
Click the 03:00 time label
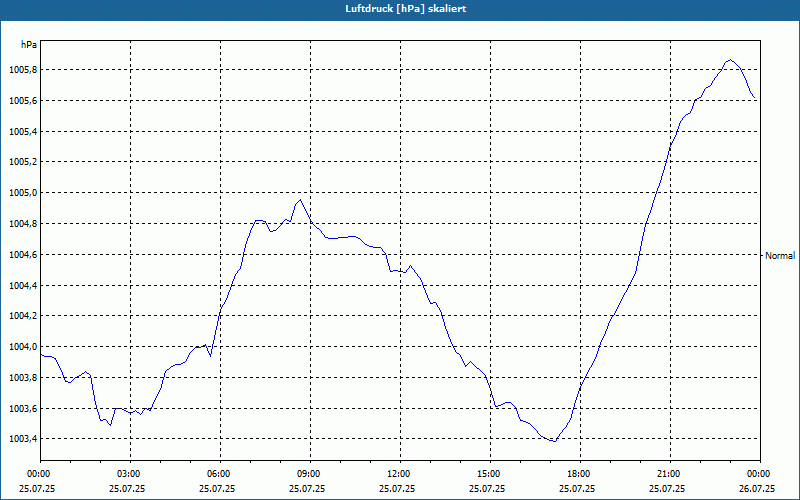click(x=131, y=474)
